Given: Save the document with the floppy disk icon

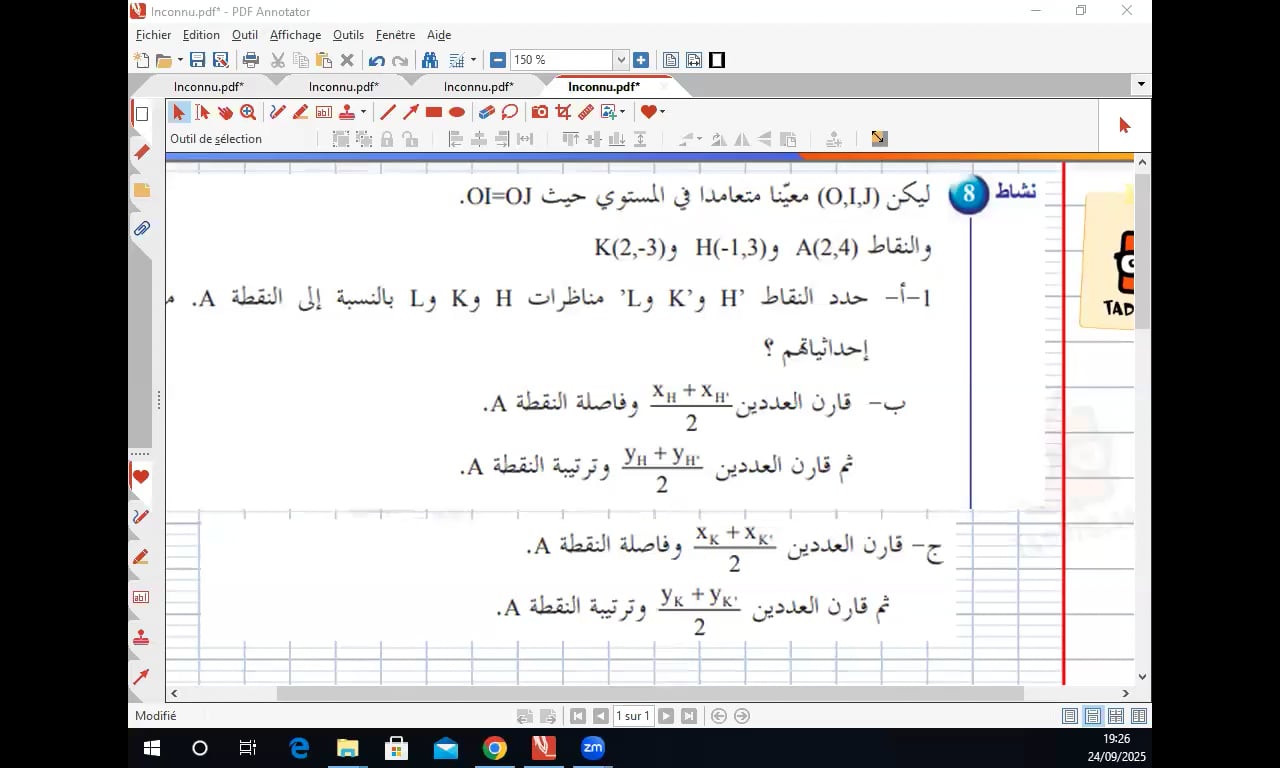Looking at the screenshot, I should pyautogui.click(x=197, y=60).
